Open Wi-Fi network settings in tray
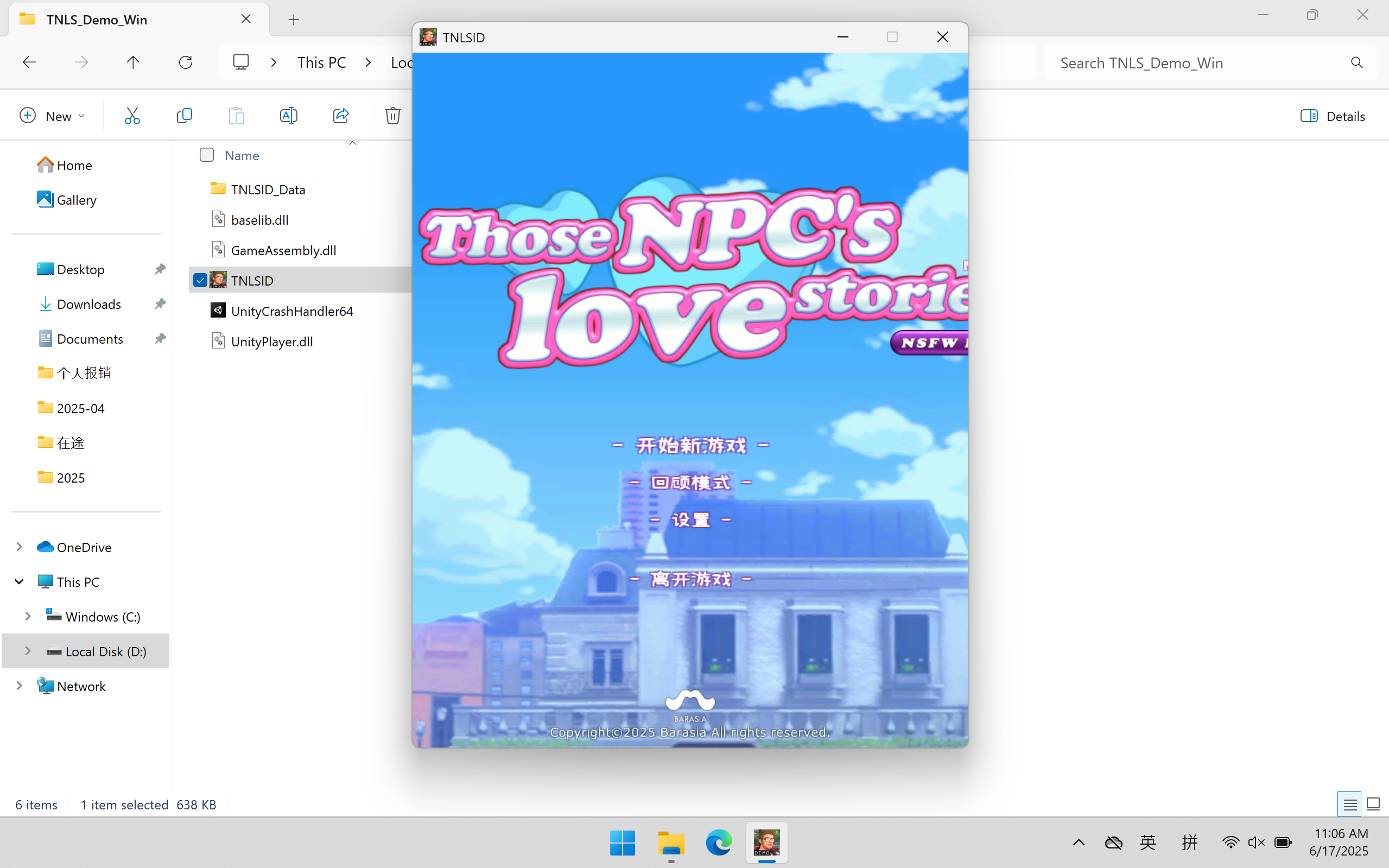1389x868 pixels. 1230,842
